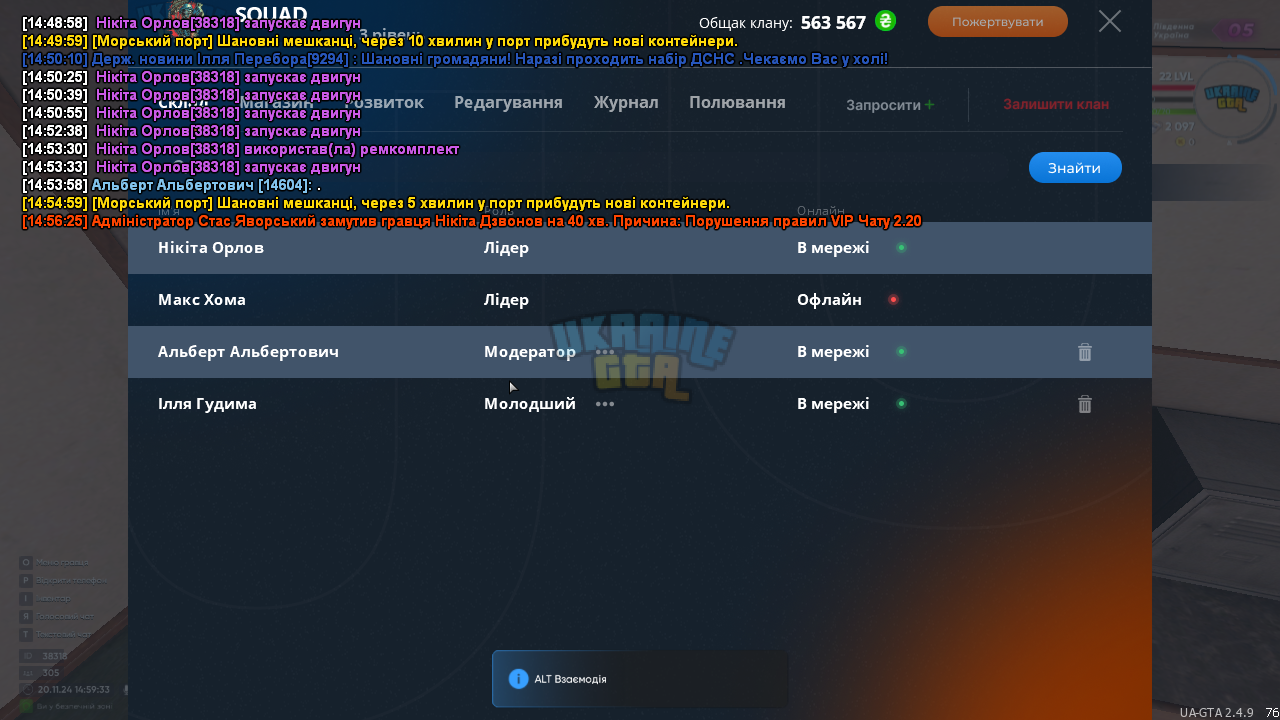Click the green safe zone indicator icon

click(27, 706)
